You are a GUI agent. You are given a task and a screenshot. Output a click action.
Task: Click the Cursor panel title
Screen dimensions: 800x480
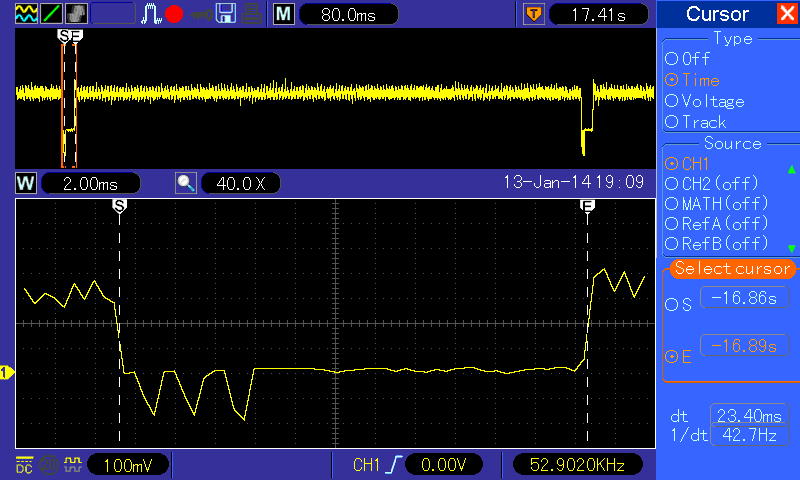point(717,14)
